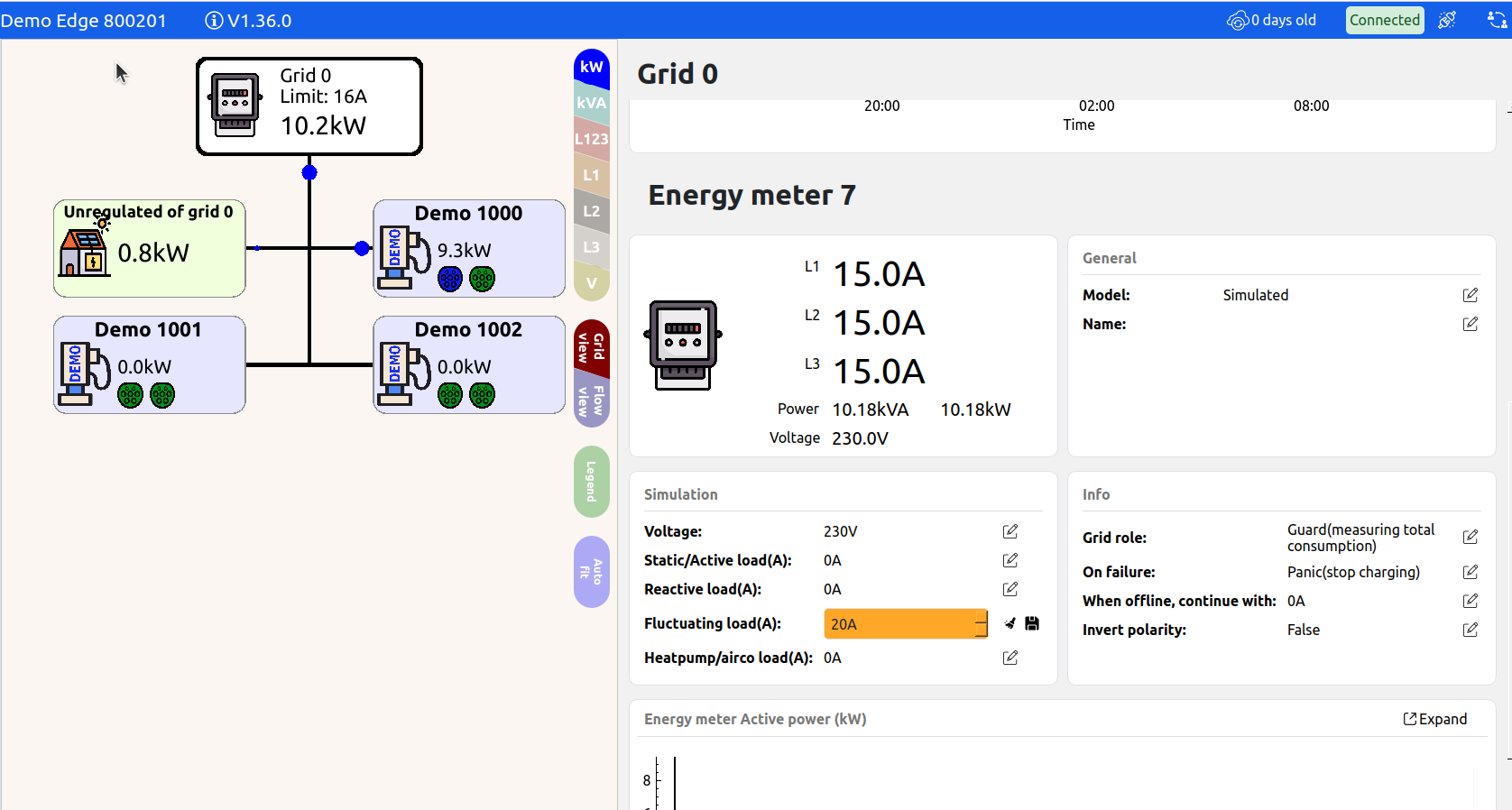The height and width of the screenshot is (810, 1512).
Task: Edit 'When offline, continue with' setting
Action: (1471, 601)
